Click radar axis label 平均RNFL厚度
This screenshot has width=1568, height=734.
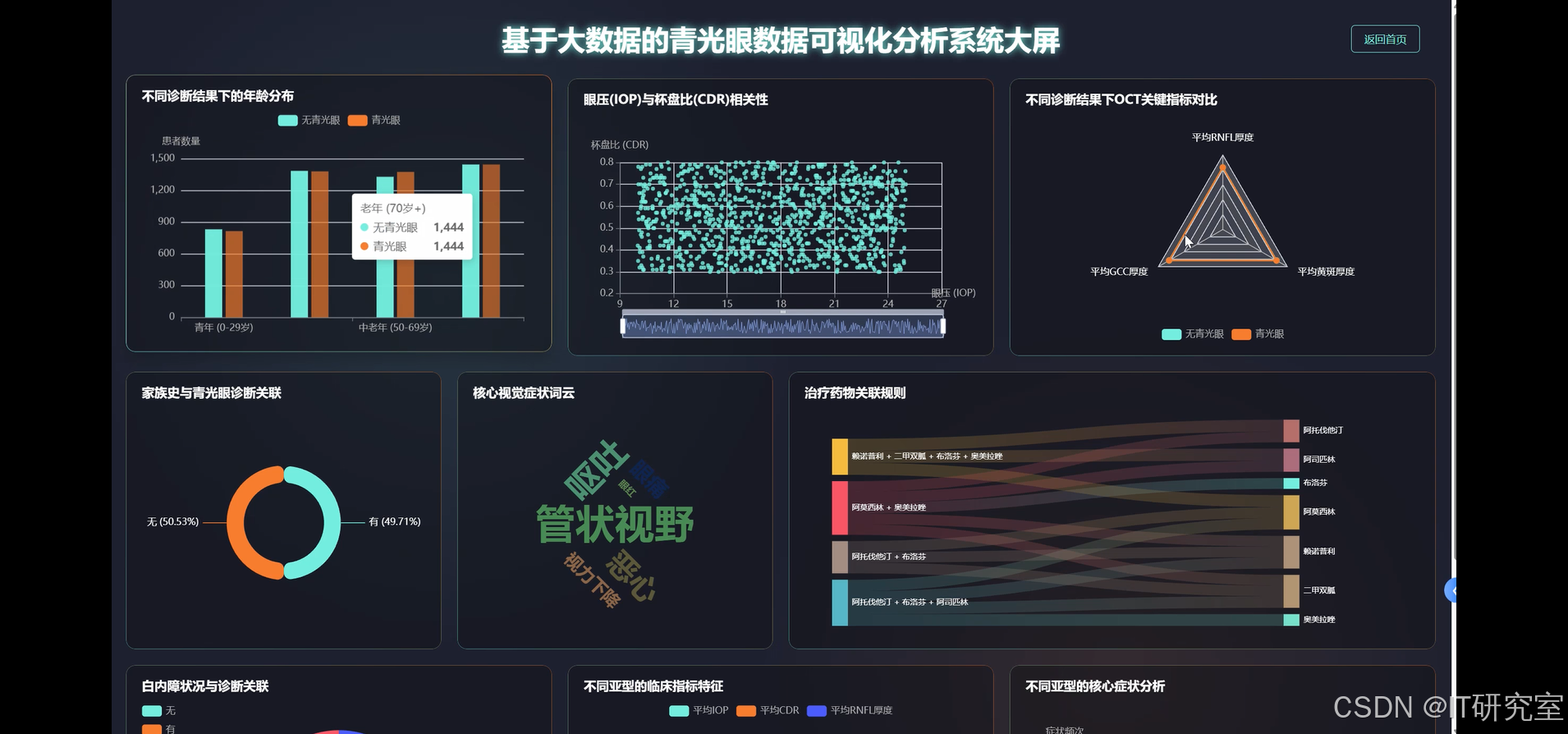(1222, 138)
